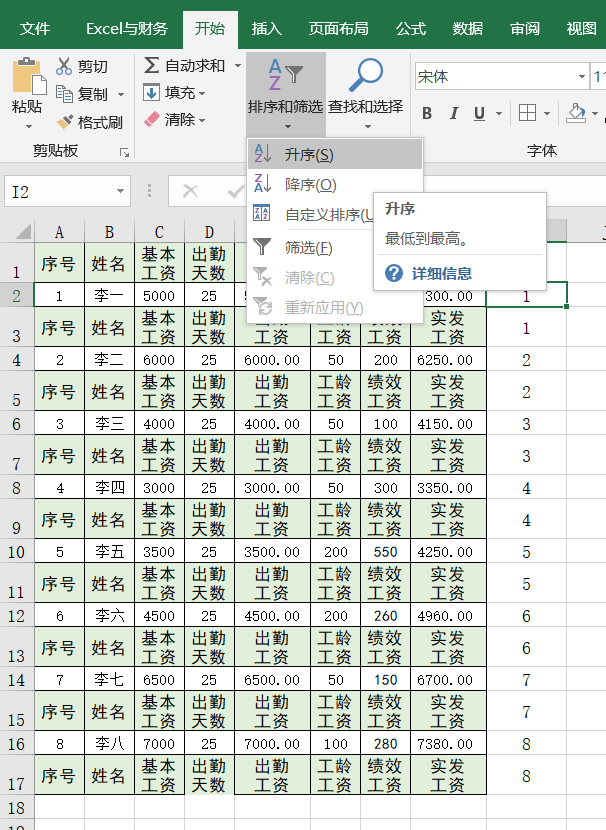Click the Fill Color paint bucket icon
Image resolution: width=606 pixels, height=830 pixels.
pos(576,113)
